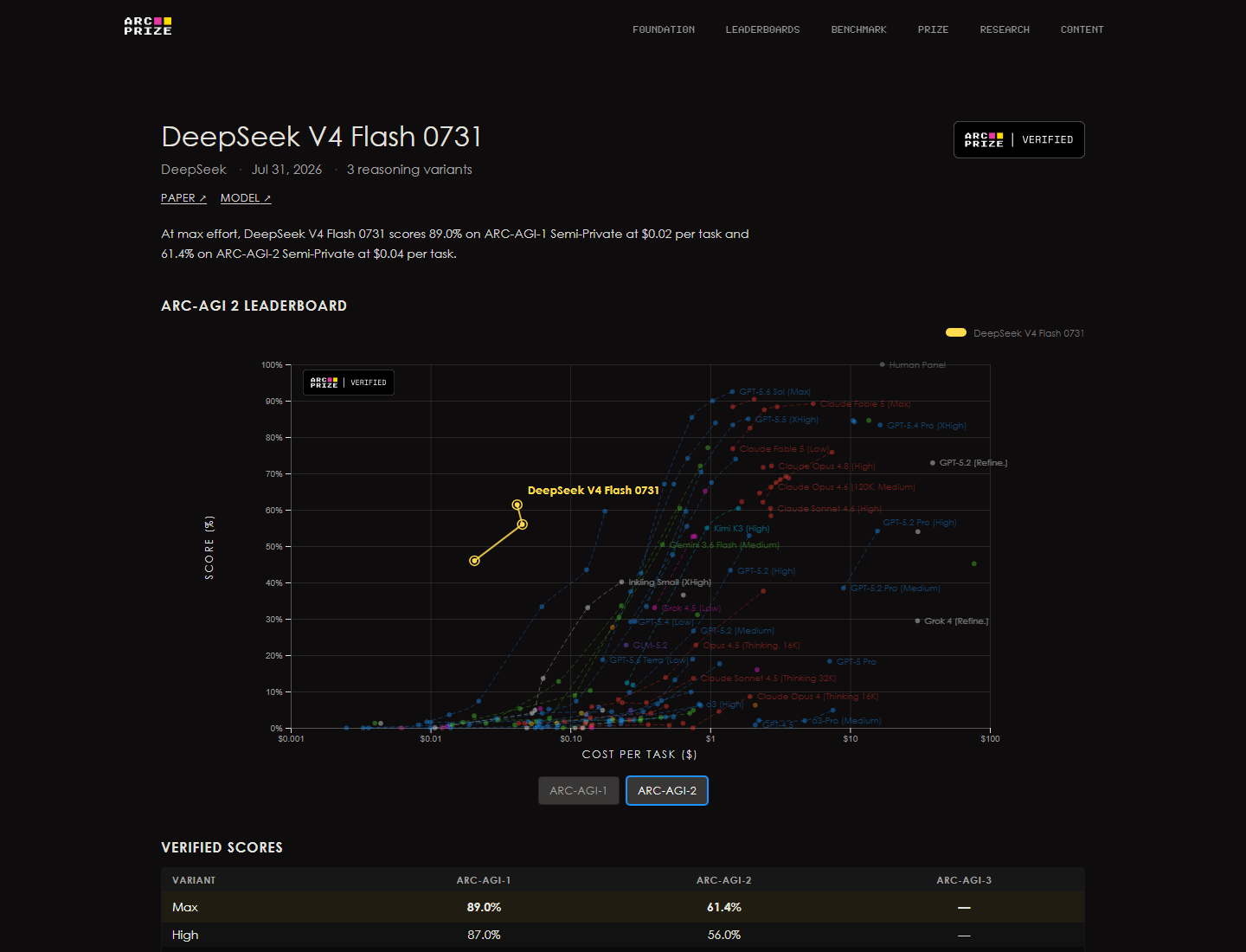Click the ARC-AGI 2 LEADERBOARD heading
Image resolution: width=1246 pixels, height=952 pixels.
(254, 306)
